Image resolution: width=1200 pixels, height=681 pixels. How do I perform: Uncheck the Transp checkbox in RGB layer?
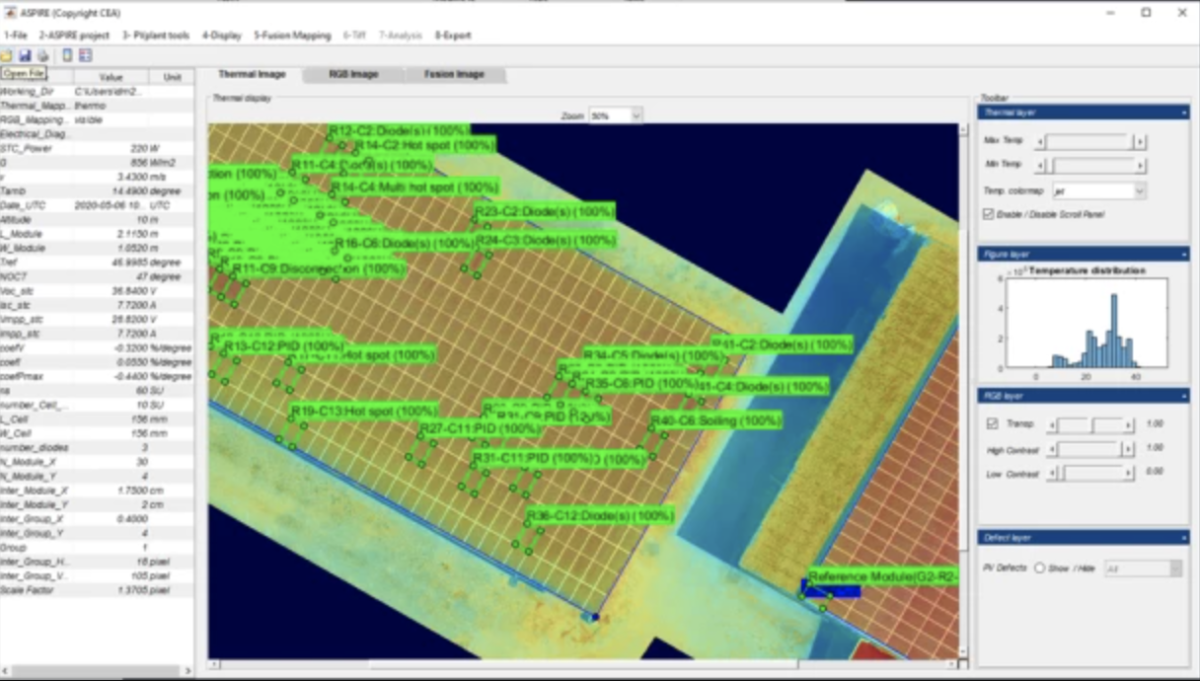992,424
